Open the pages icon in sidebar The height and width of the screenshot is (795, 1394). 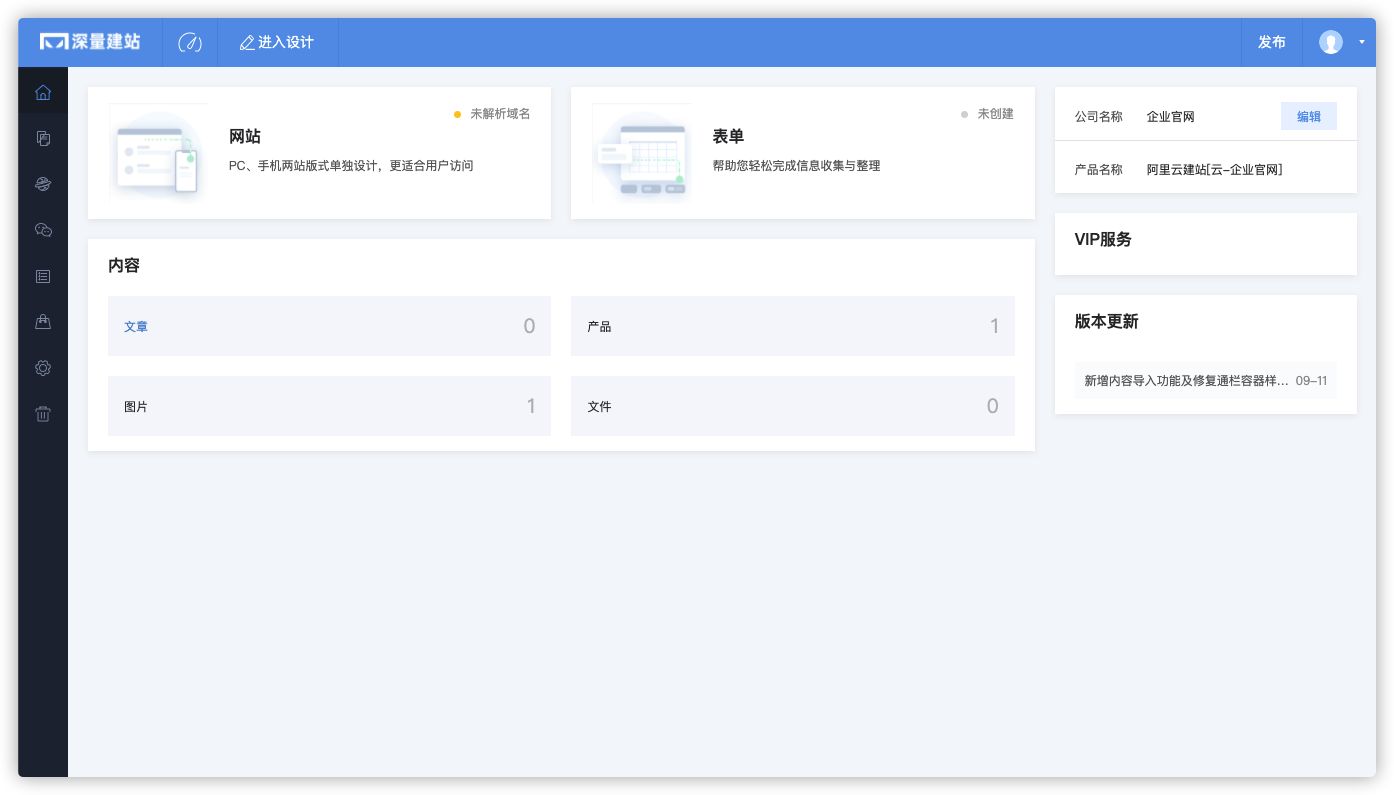pos(43,138)
